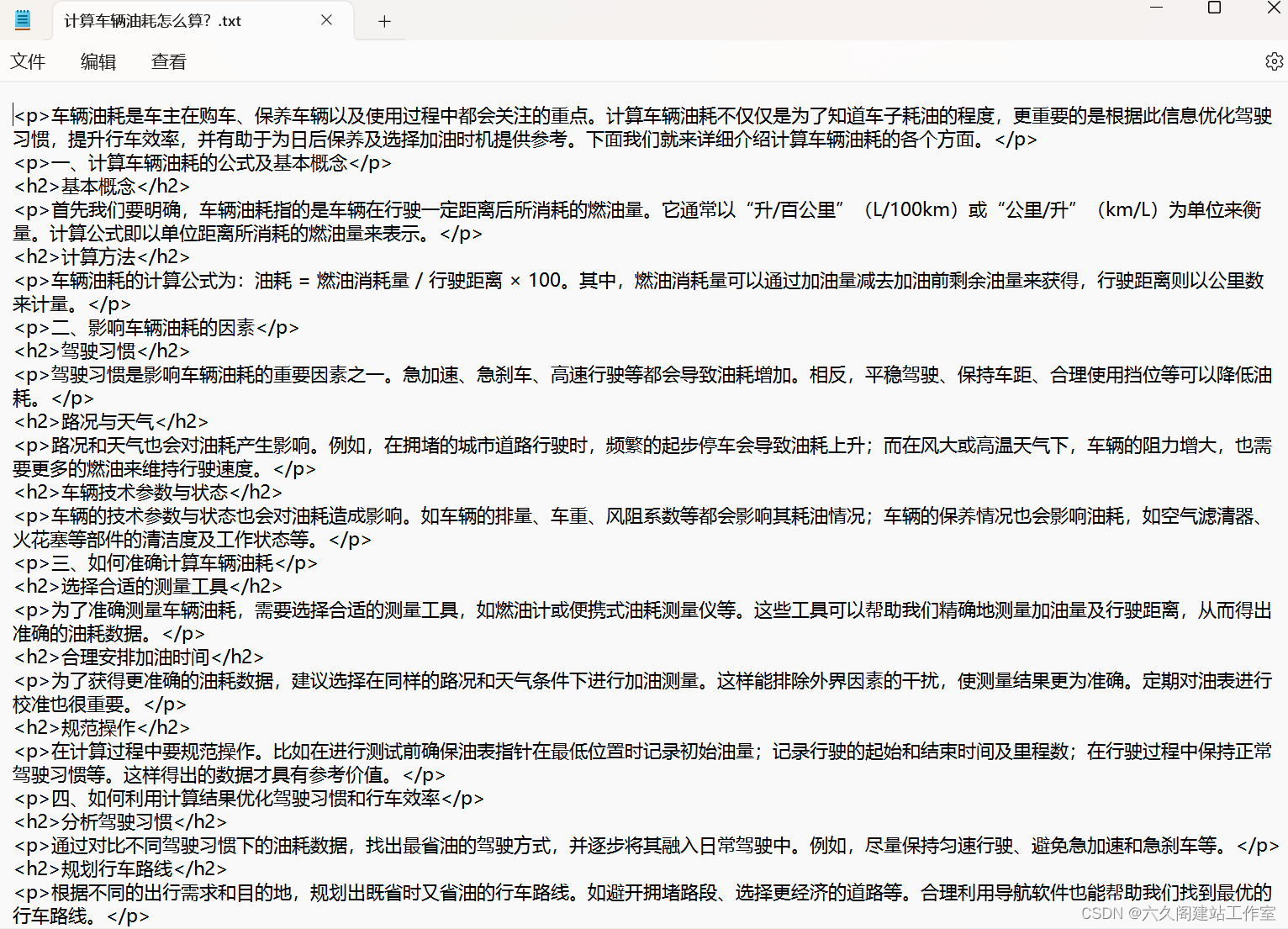Click the line '<p>三、如何准确计算车辆油耗</p>'
Image resolution: width=1288 pixels, height=929 pixels.
[166, 563]
